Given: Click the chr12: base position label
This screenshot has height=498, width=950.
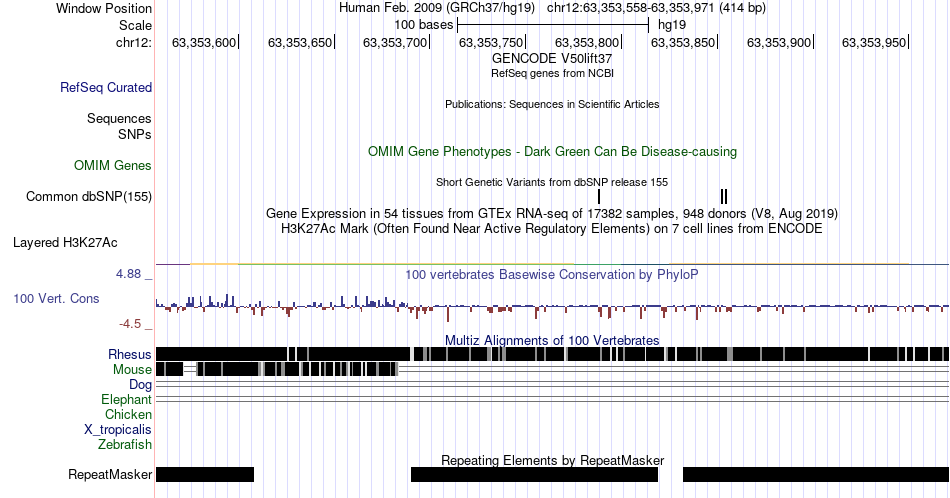Looking at the screenshot, I should (134, 42).
